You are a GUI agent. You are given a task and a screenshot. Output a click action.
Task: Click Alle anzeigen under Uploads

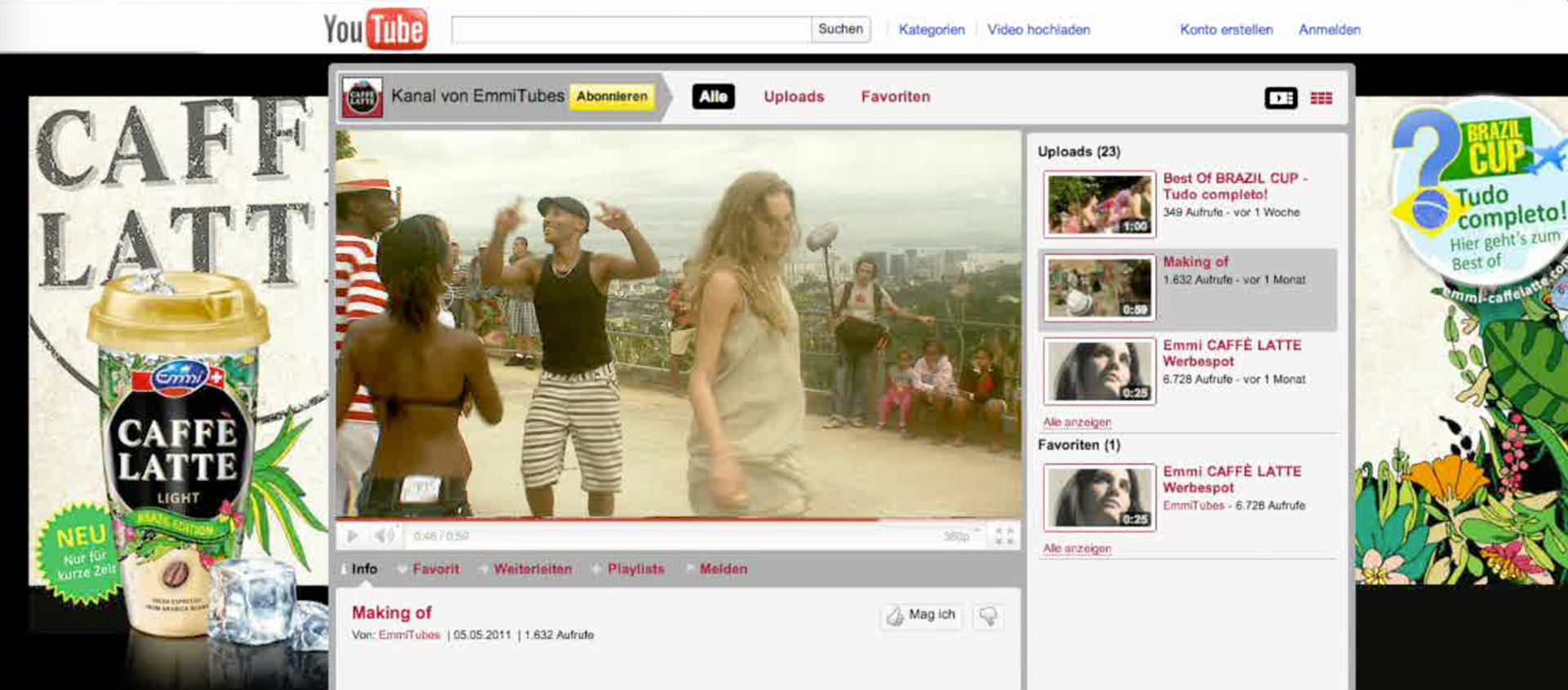coord(1076,422)
